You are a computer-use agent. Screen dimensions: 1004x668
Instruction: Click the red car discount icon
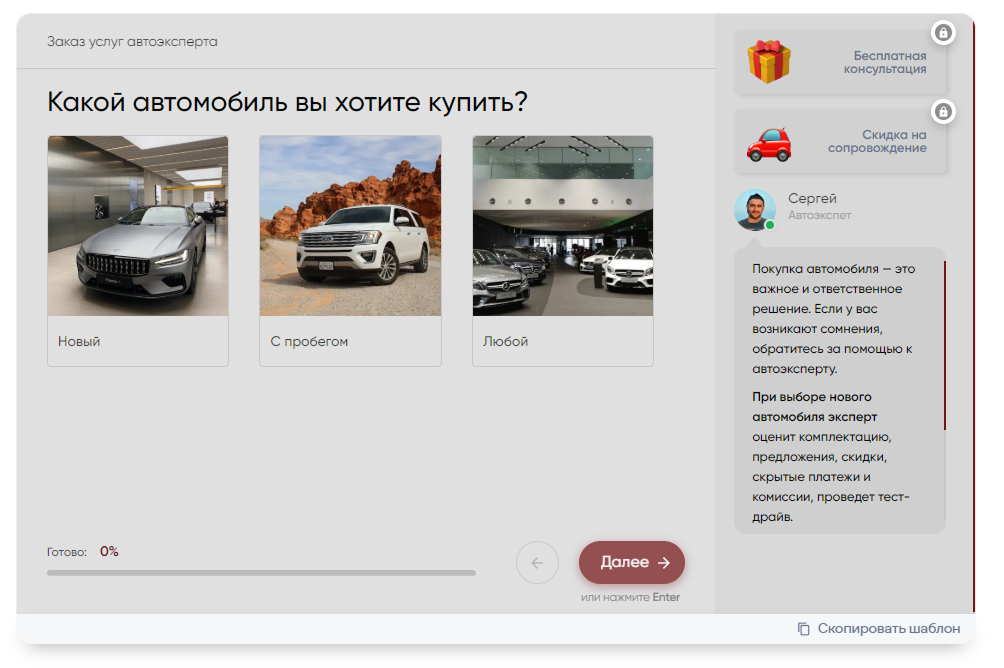click(x=768, y=142)
